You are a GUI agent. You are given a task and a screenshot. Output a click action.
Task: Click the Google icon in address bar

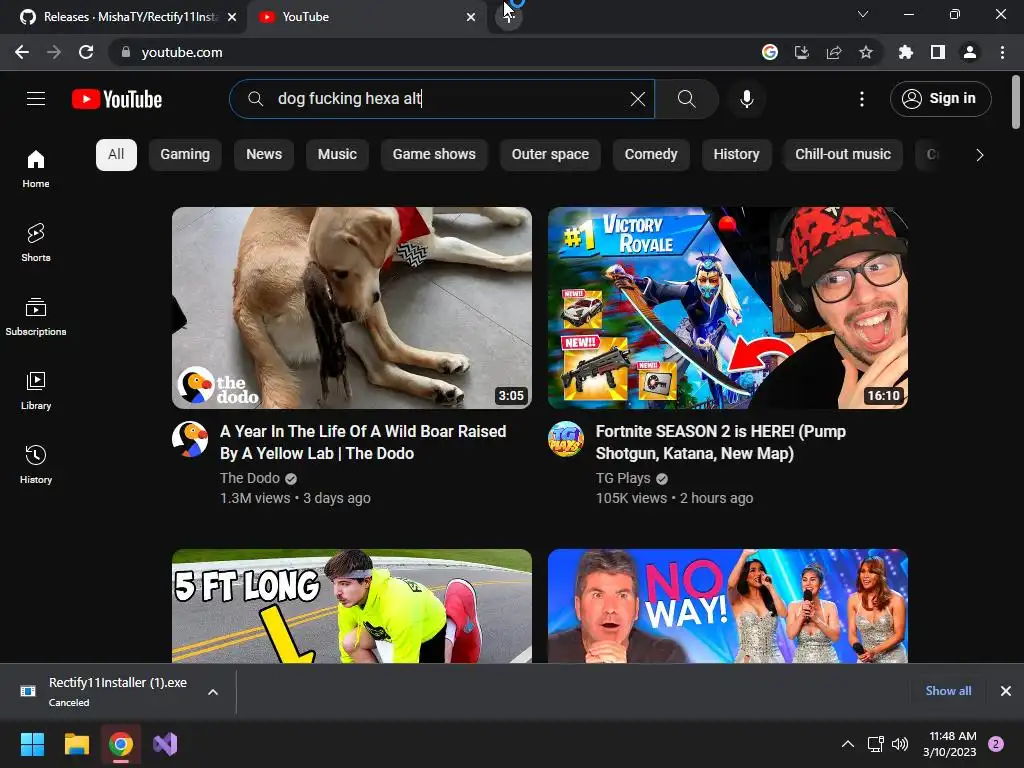(769, 52)
